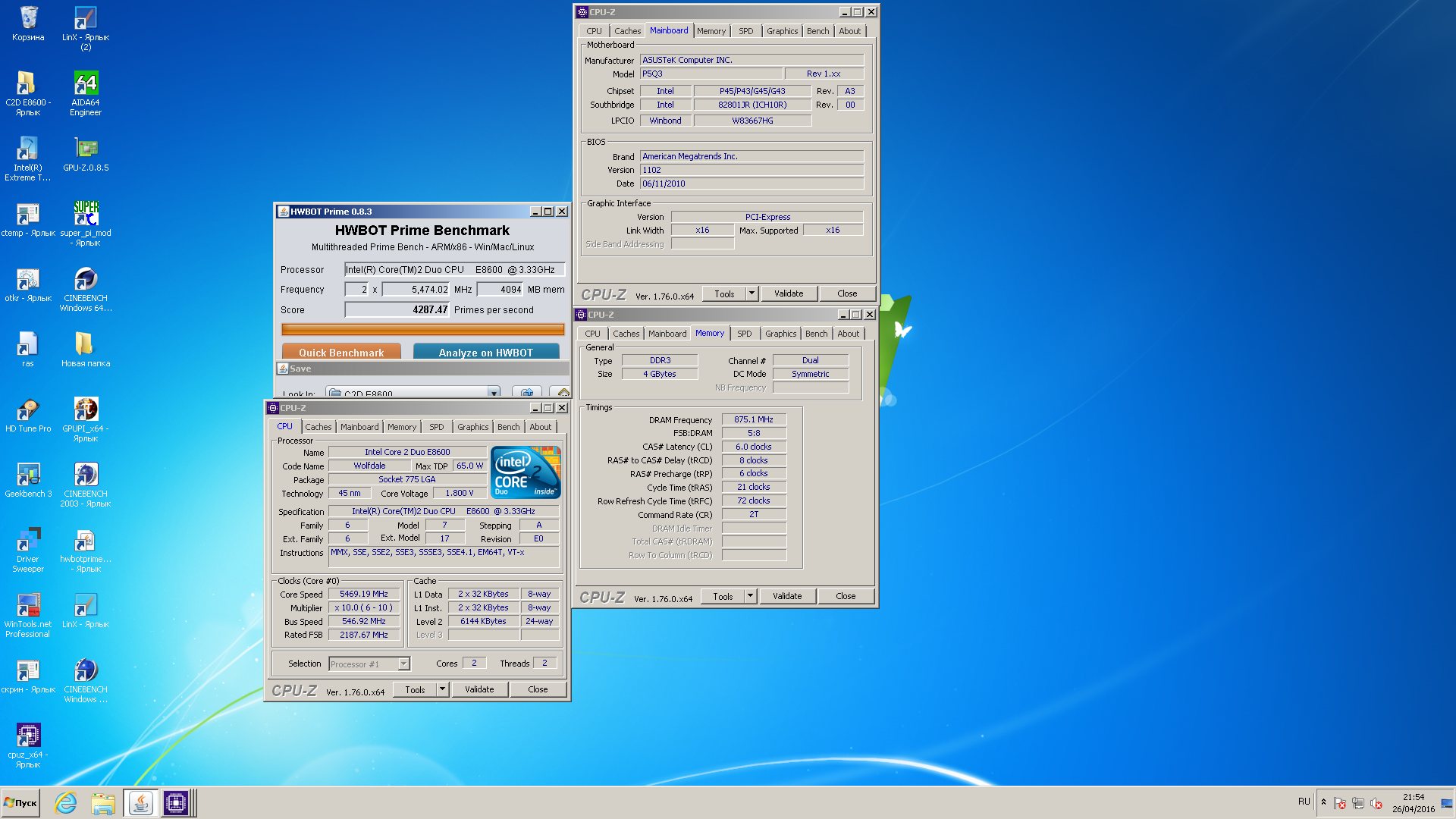This screenshot has width=1456, height=819.
Task: Click the Internet Explorer taskbar icon
Action: [66, 803]
